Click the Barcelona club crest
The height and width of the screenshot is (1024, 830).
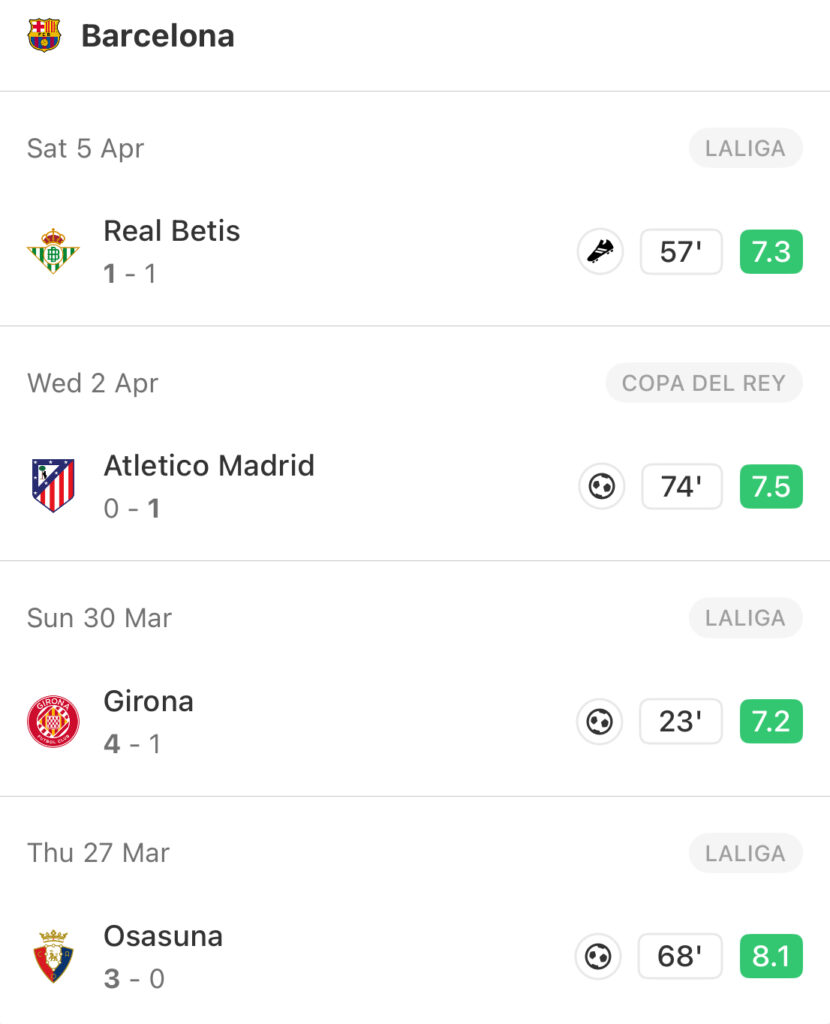[44, 35]
